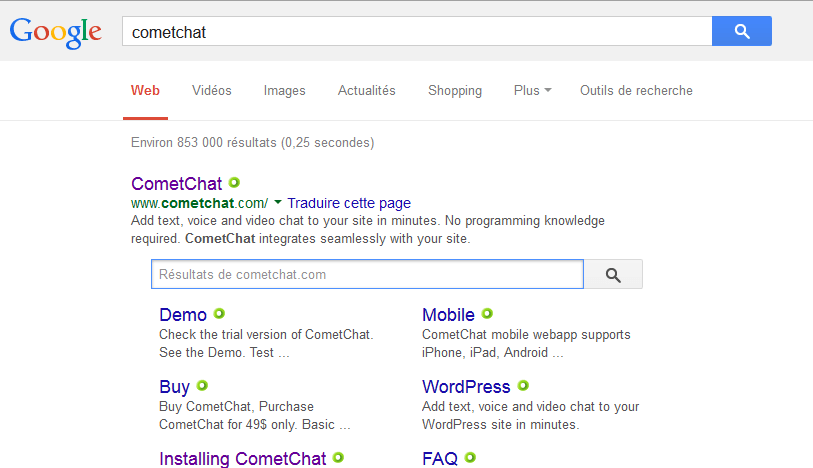Click the blue Google search magnifier button
Viewport: 813px width, 468px height.
741,31
